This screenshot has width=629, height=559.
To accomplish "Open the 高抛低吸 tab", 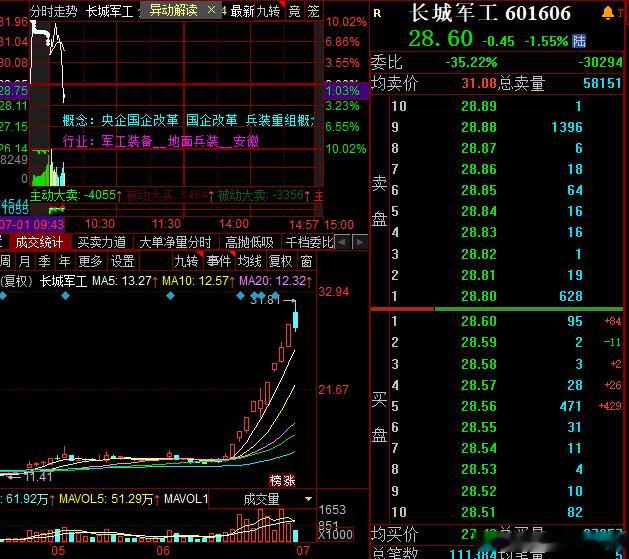I will 249,242.
